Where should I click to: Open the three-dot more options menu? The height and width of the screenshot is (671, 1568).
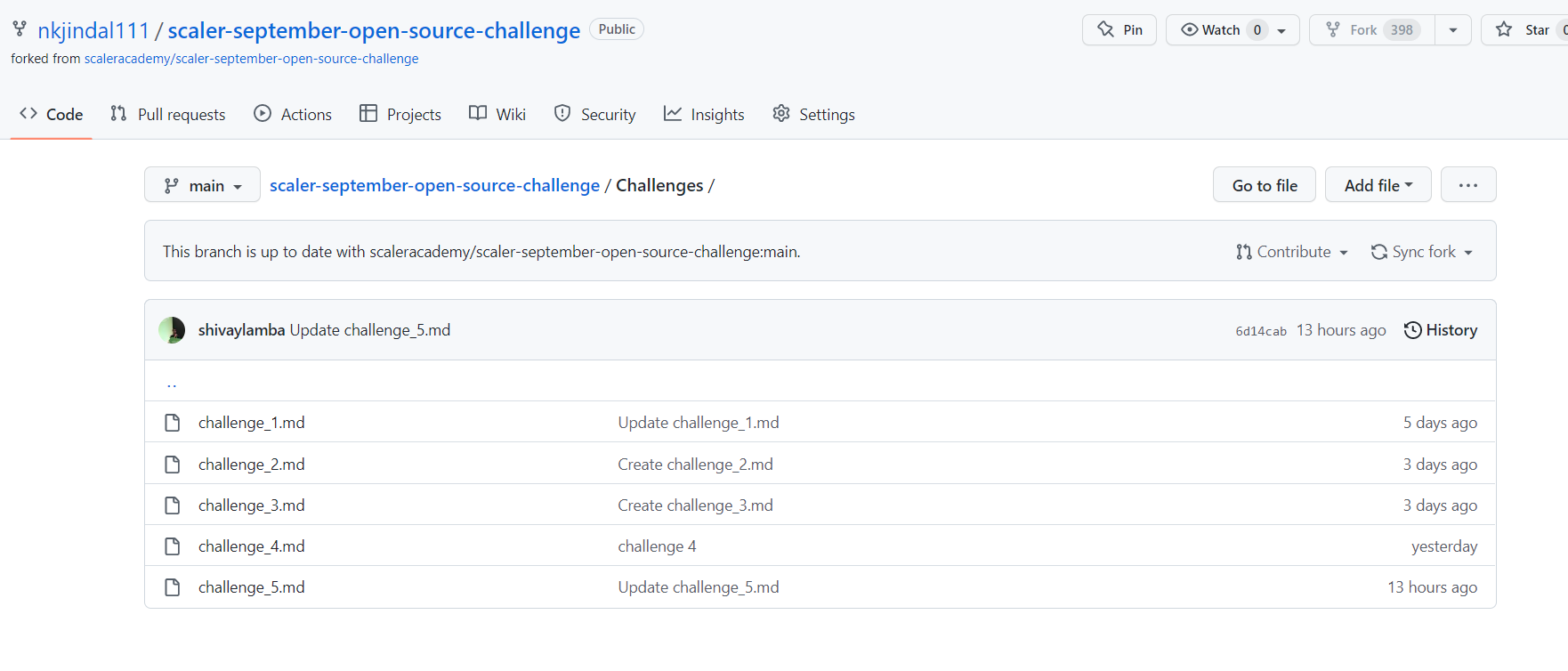(x=1468, y=185)
